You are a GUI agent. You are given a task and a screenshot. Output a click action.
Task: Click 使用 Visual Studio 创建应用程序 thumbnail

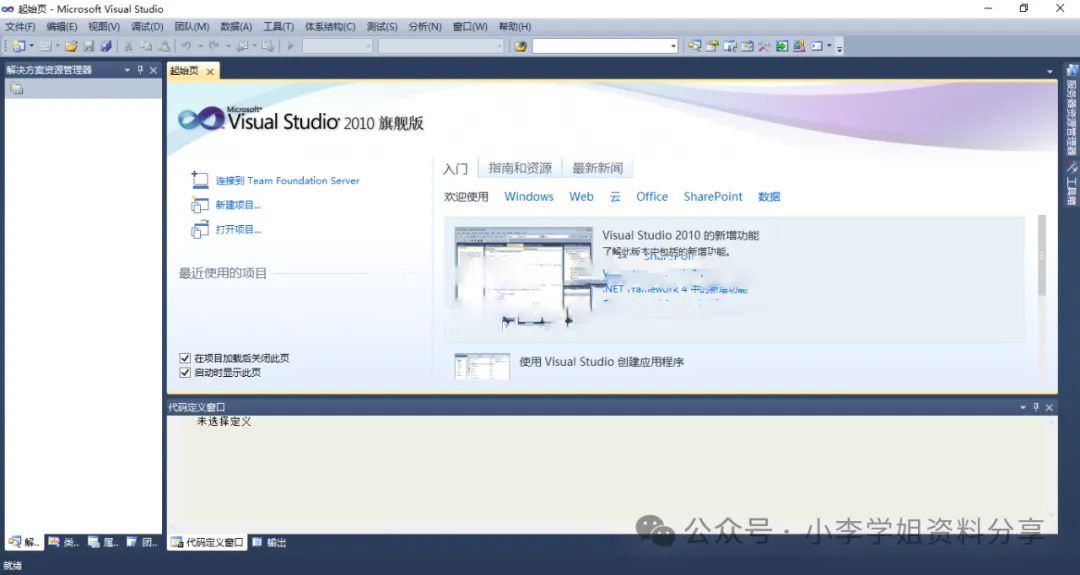(482, 366)
